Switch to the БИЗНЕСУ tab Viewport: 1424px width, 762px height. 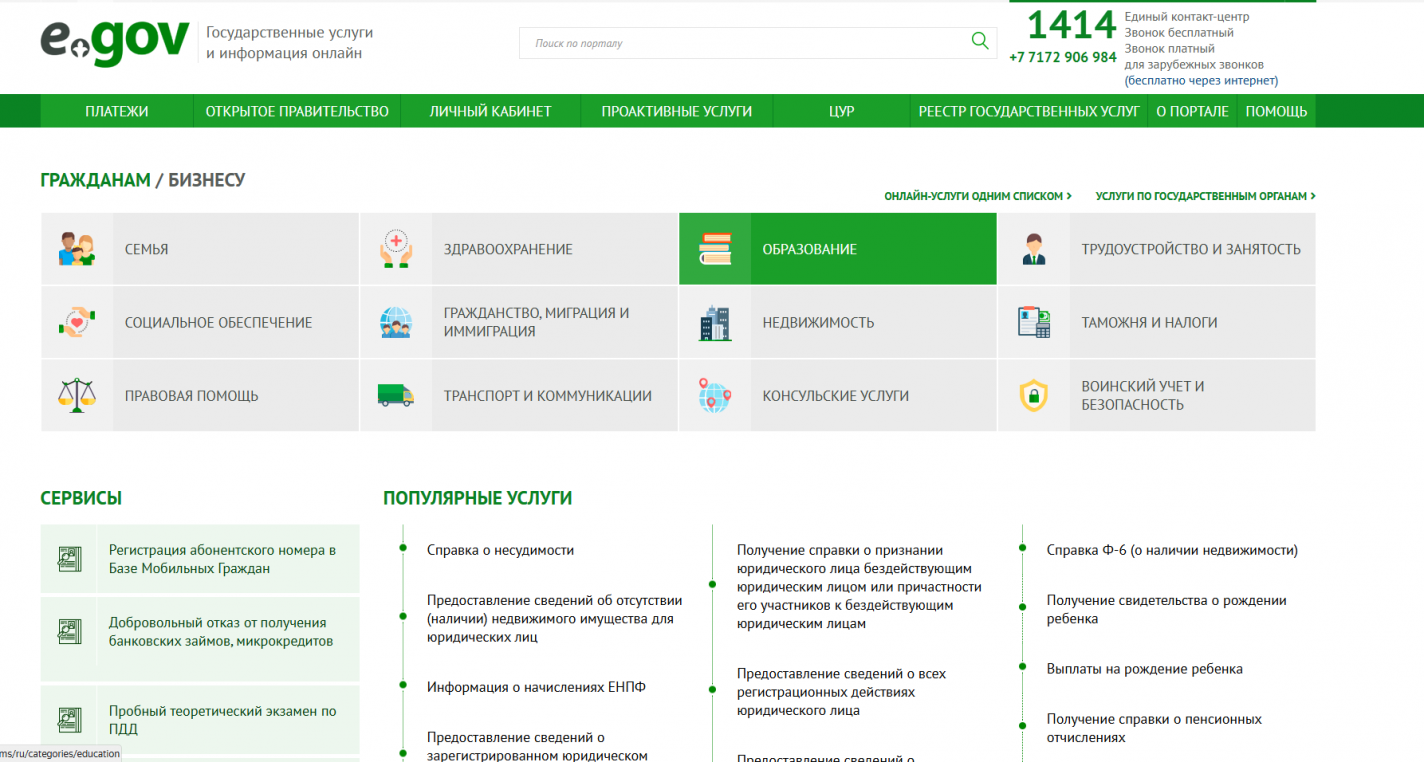coord(206,180)
